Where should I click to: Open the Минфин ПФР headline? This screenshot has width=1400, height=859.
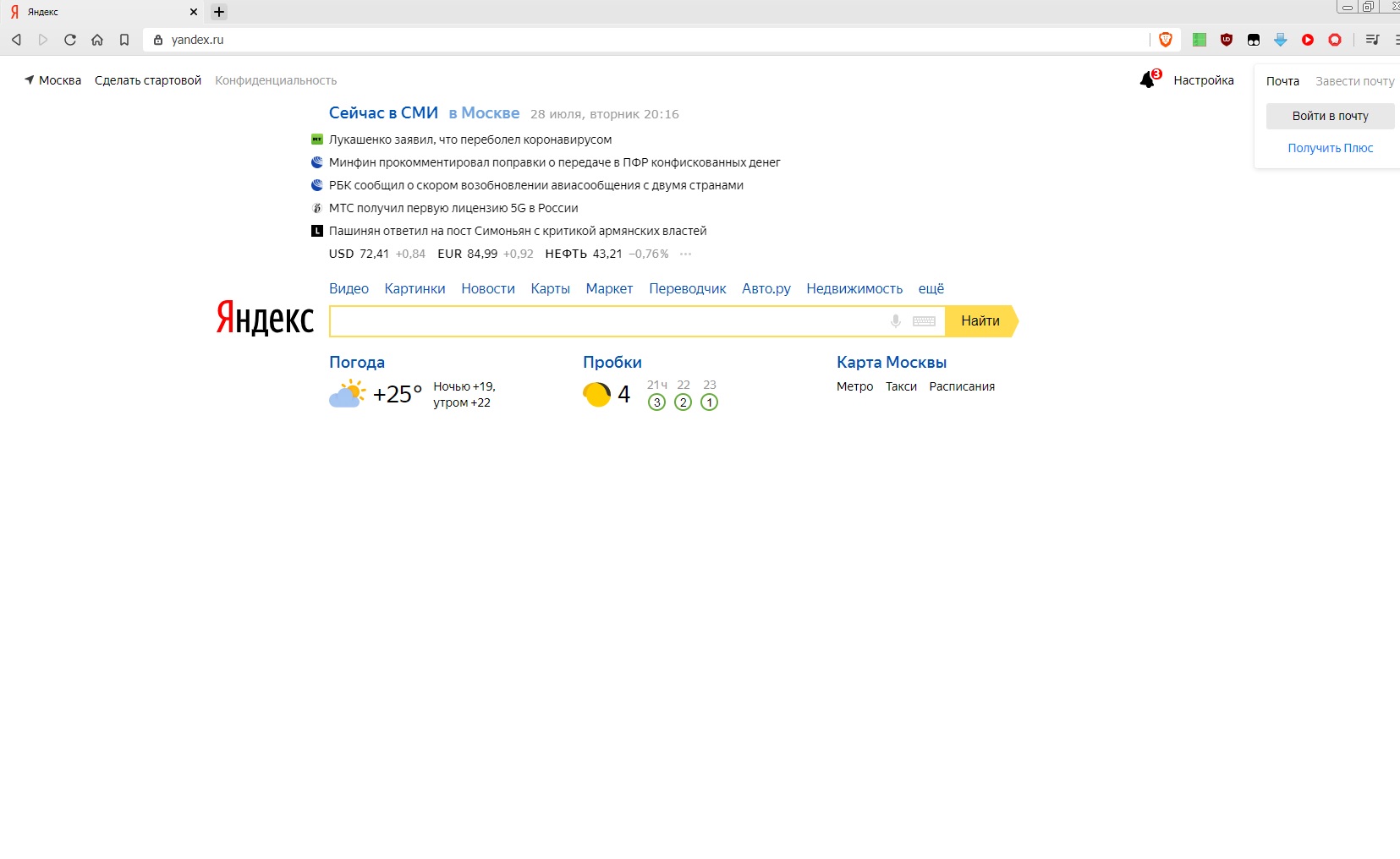coord(555,162)
